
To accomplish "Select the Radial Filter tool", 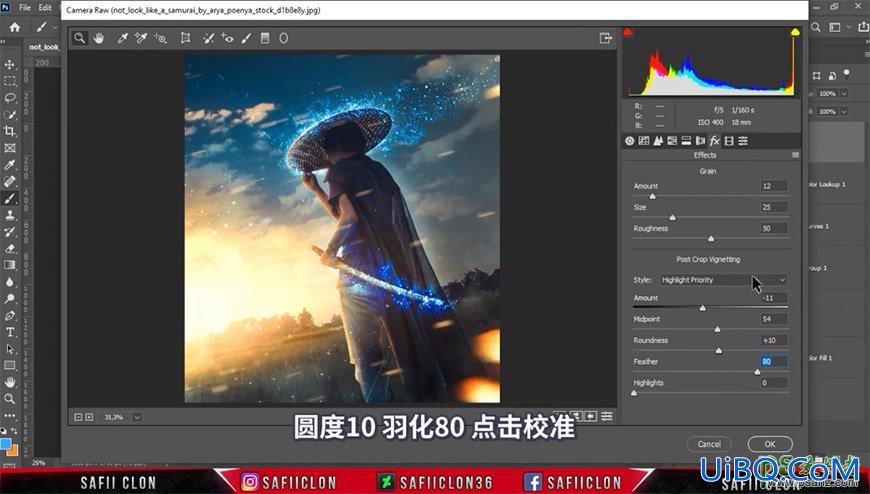I will point(284,38).
